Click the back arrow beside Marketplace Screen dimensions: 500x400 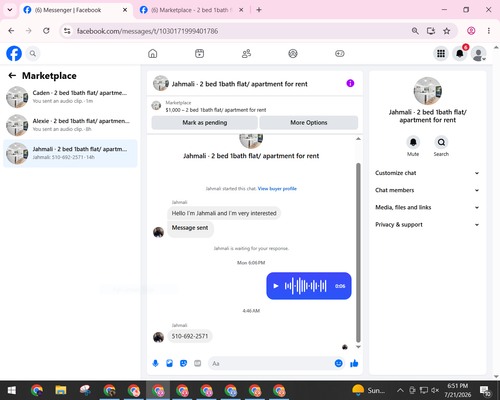pos(12,76)
